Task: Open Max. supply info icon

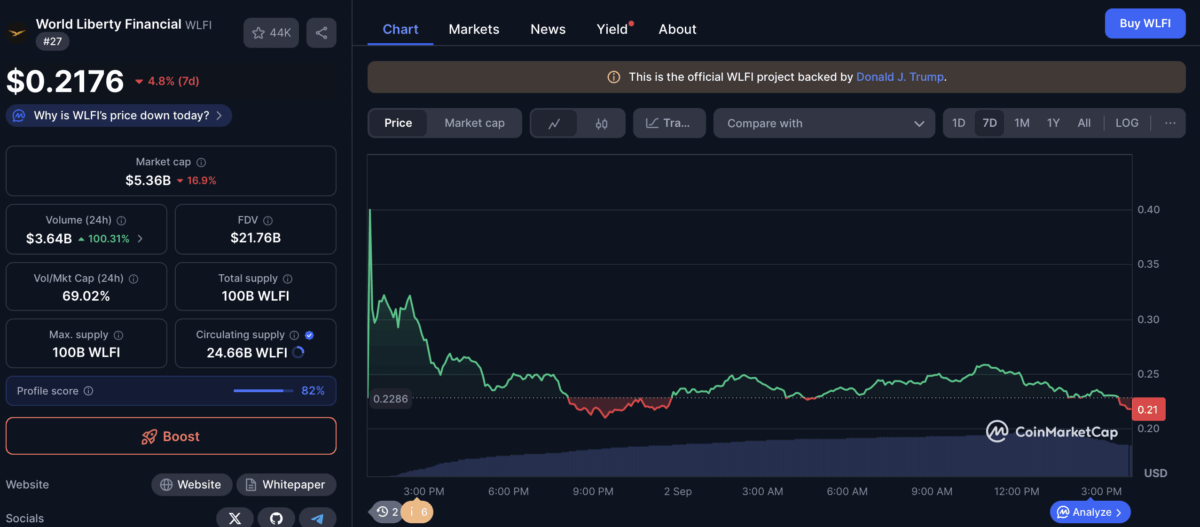Action: 118,336
